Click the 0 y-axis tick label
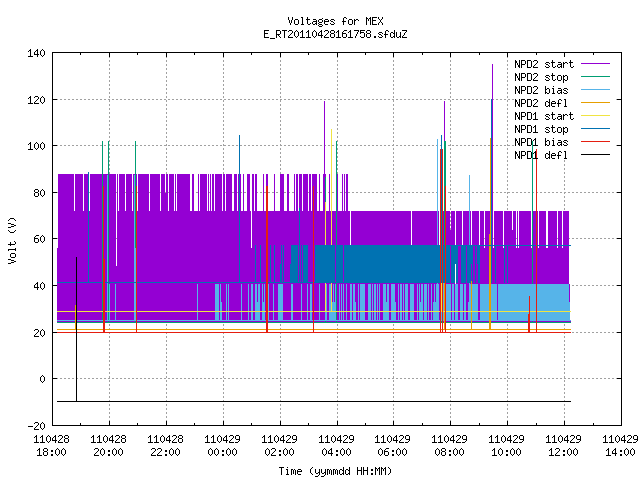This screenshot has width=640, height=480. [x=42, y=379]
